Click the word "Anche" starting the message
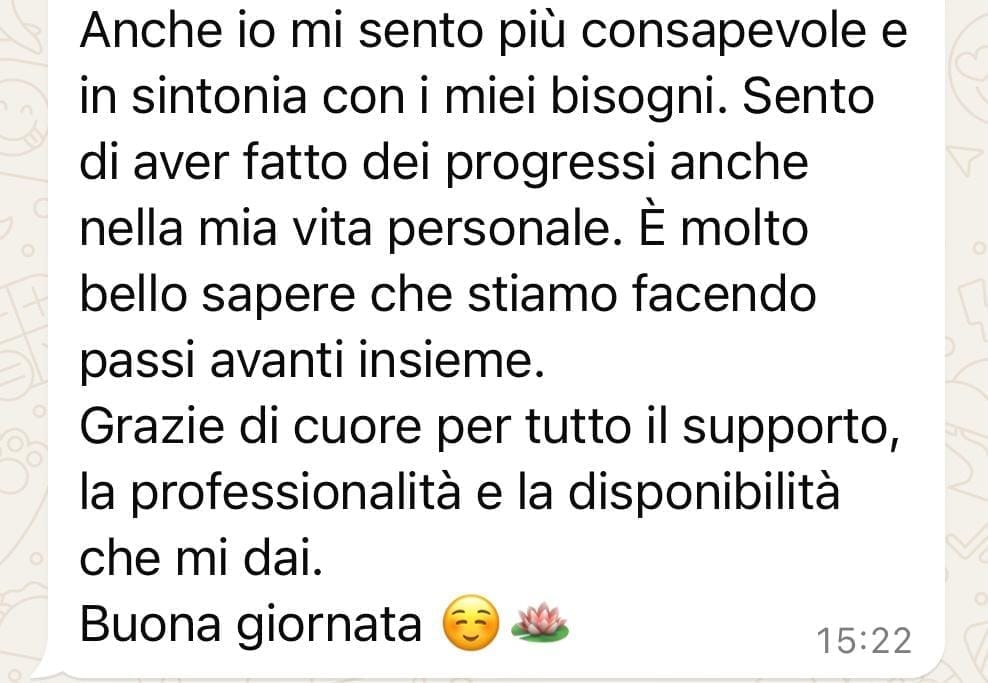The image size is (988, 683). (151, 31)
